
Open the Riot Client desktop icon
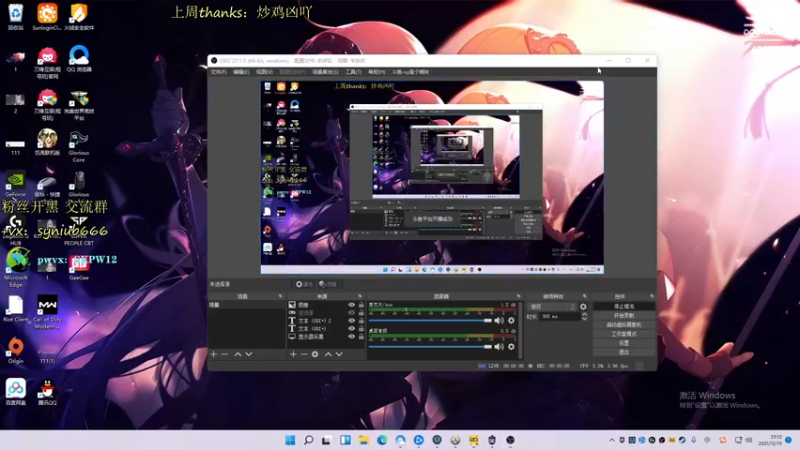(15, 309)
